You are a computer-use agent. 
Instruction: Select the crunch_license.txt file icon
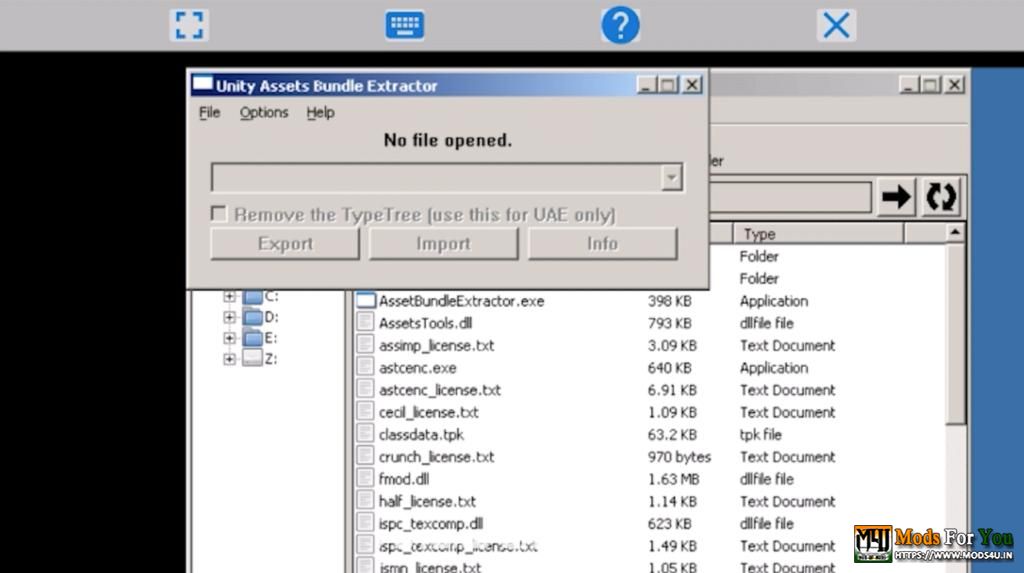(365, 456)
